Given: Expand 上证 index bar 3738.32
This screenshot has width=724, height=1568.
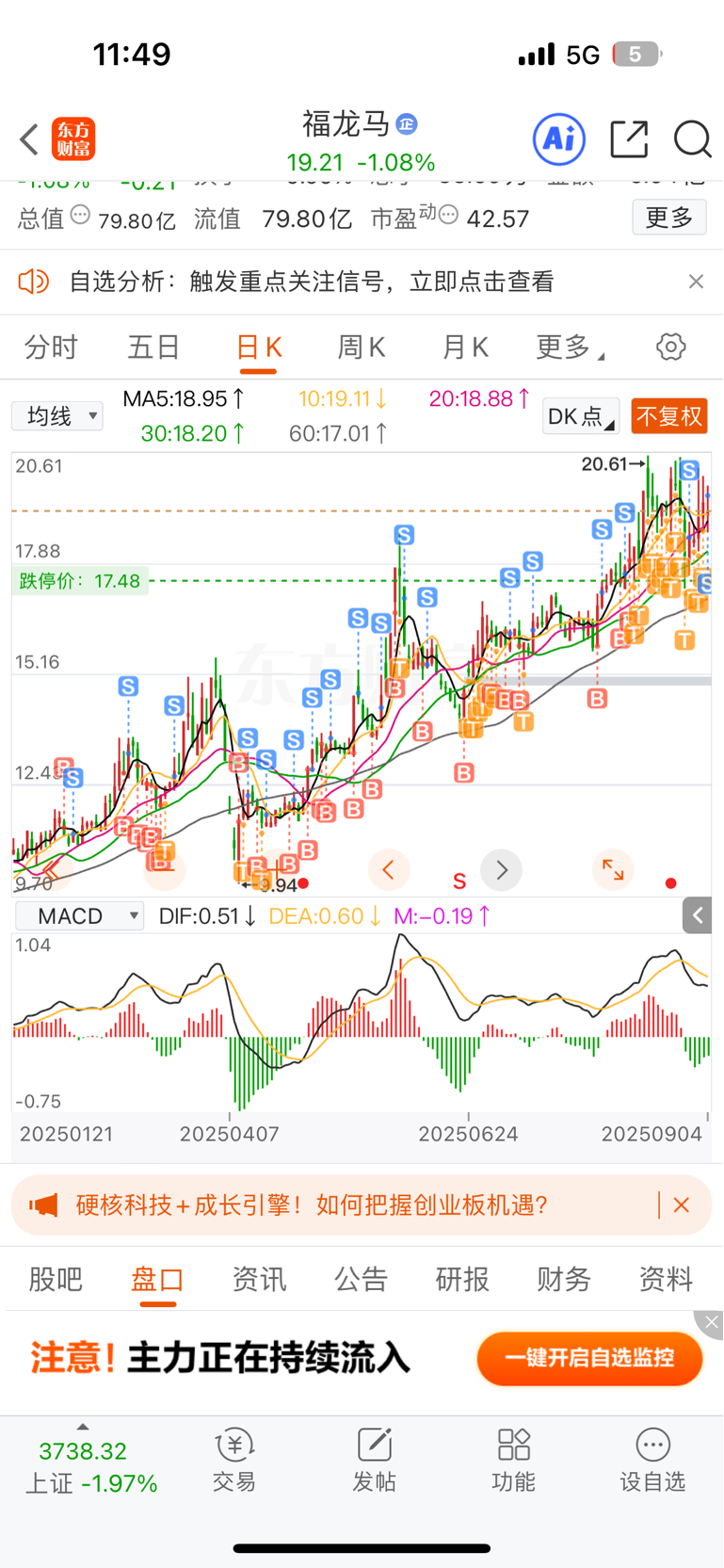Looking at the screenshot, I should (x=90, y=1459).
